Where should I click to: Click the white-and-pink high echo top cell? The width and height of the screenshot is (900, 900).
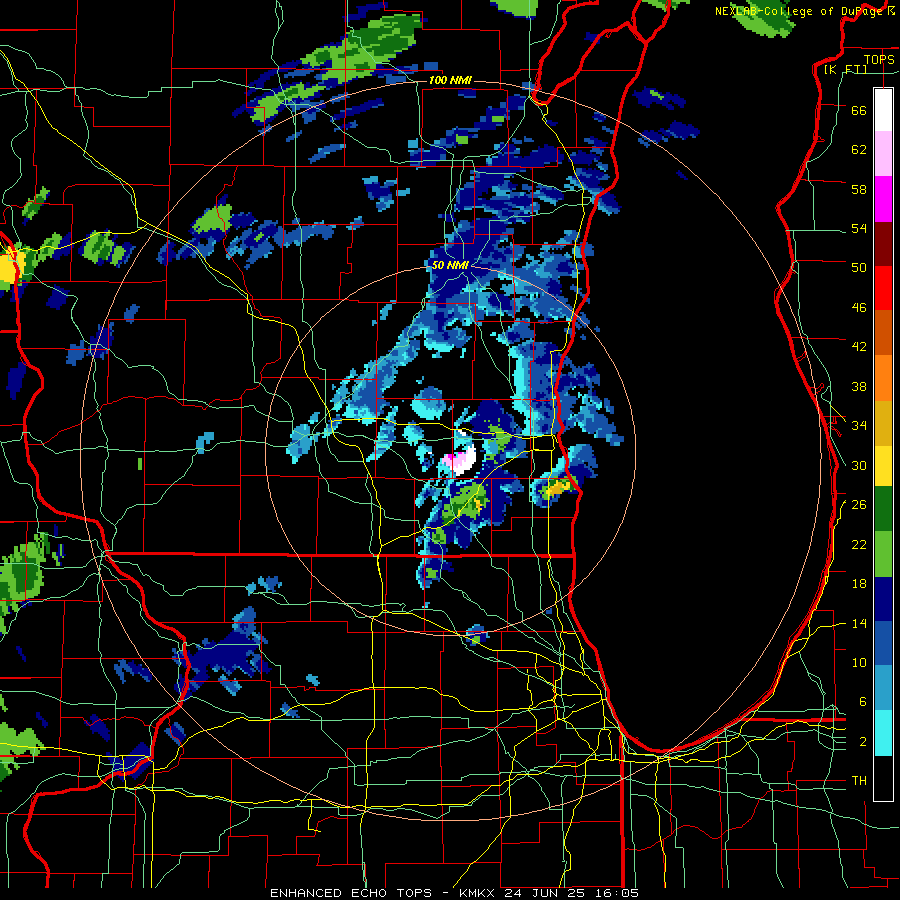(461, 460)
